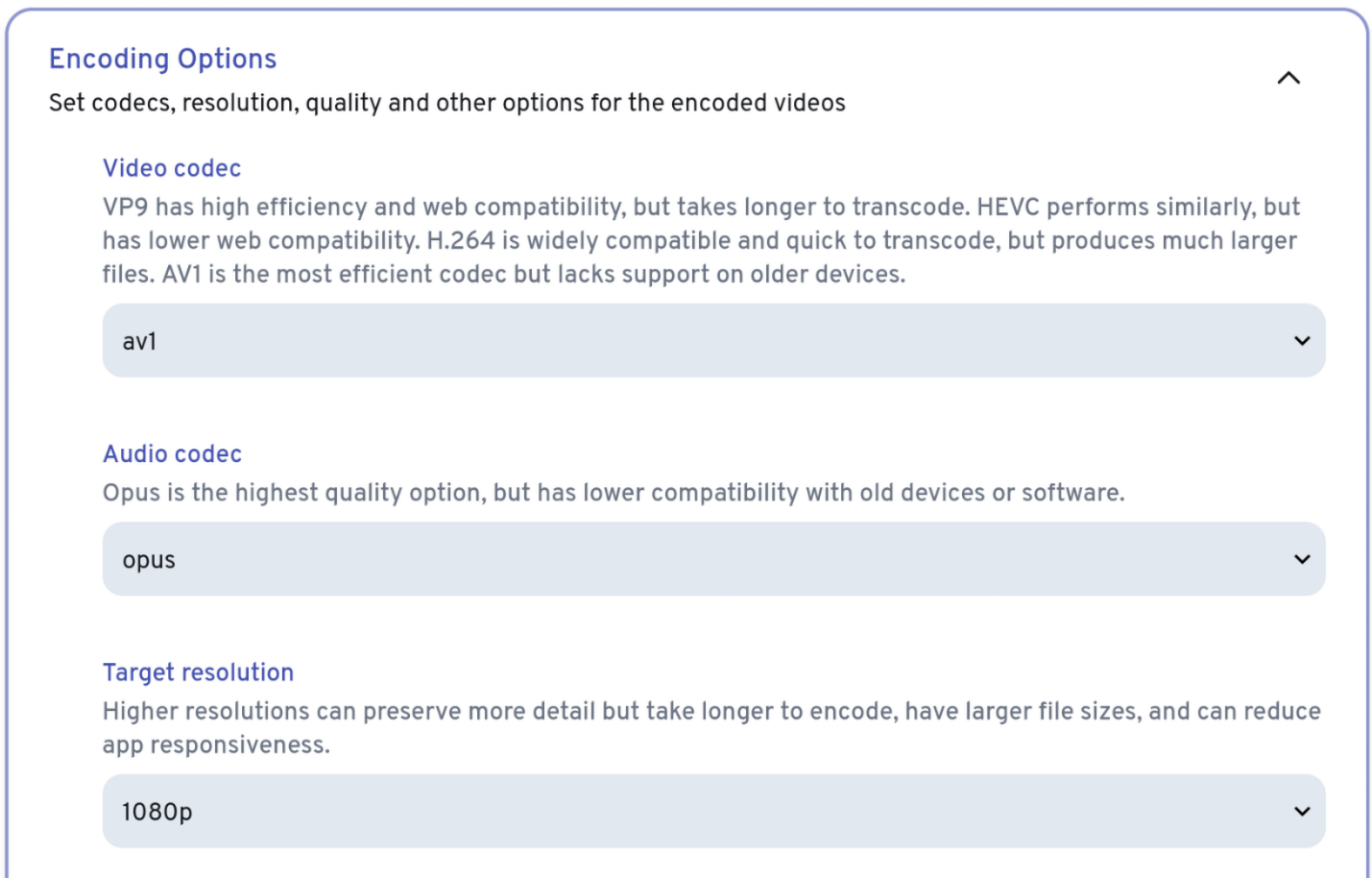
Task: Click the Encoding Options heading
Action: (x=162, y=59)
